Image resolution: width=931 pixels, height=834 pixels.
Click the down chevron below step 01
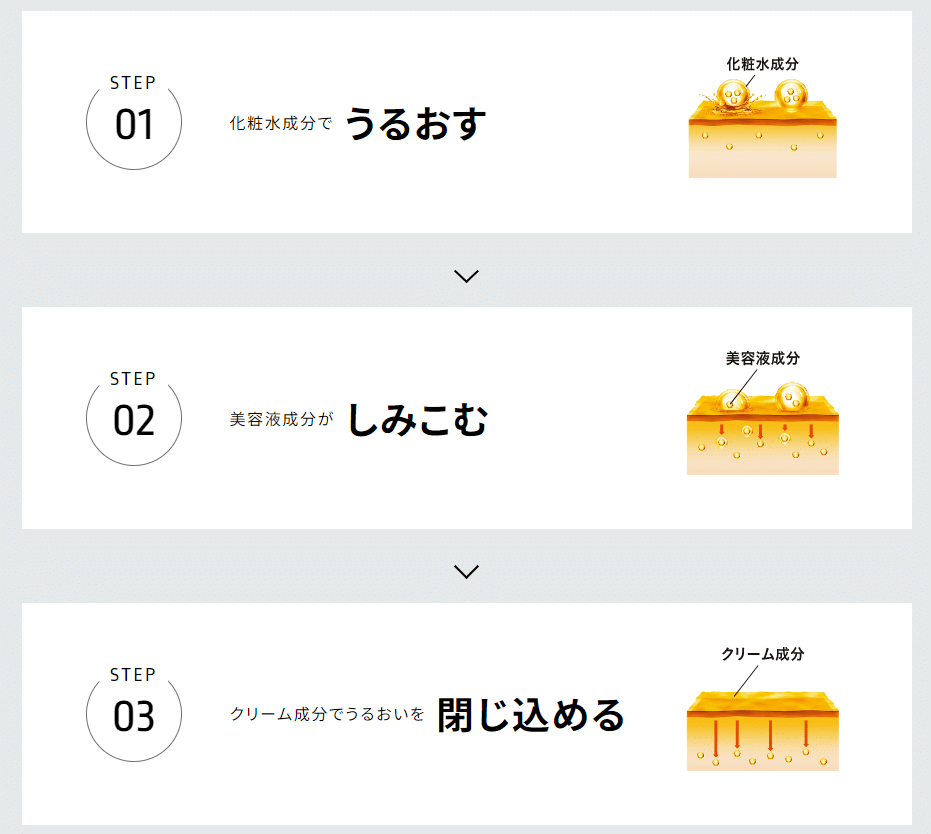click(466, 276)
